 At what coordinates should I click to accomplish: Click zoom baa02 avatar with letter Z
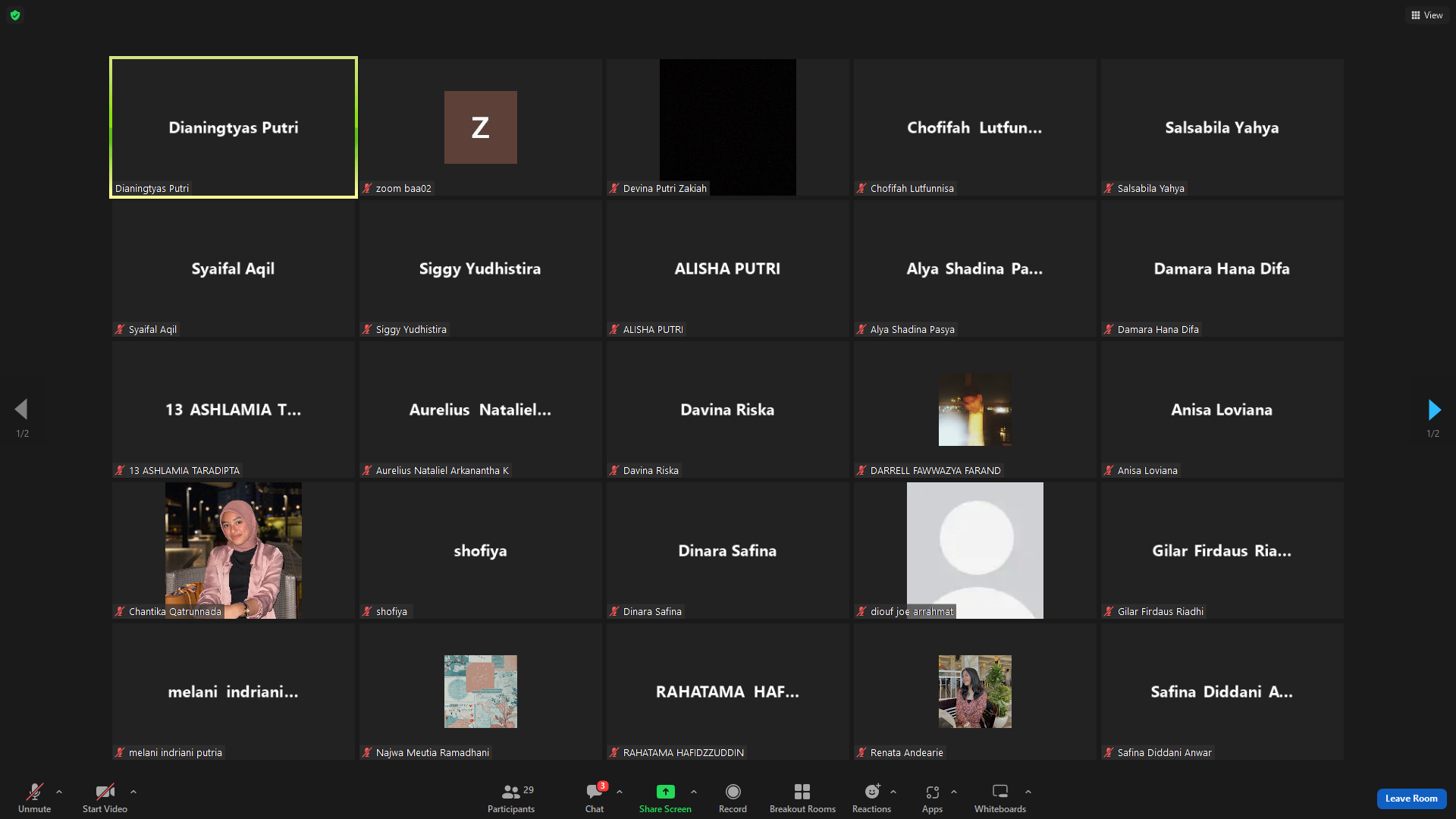click(x=481, y=127)
